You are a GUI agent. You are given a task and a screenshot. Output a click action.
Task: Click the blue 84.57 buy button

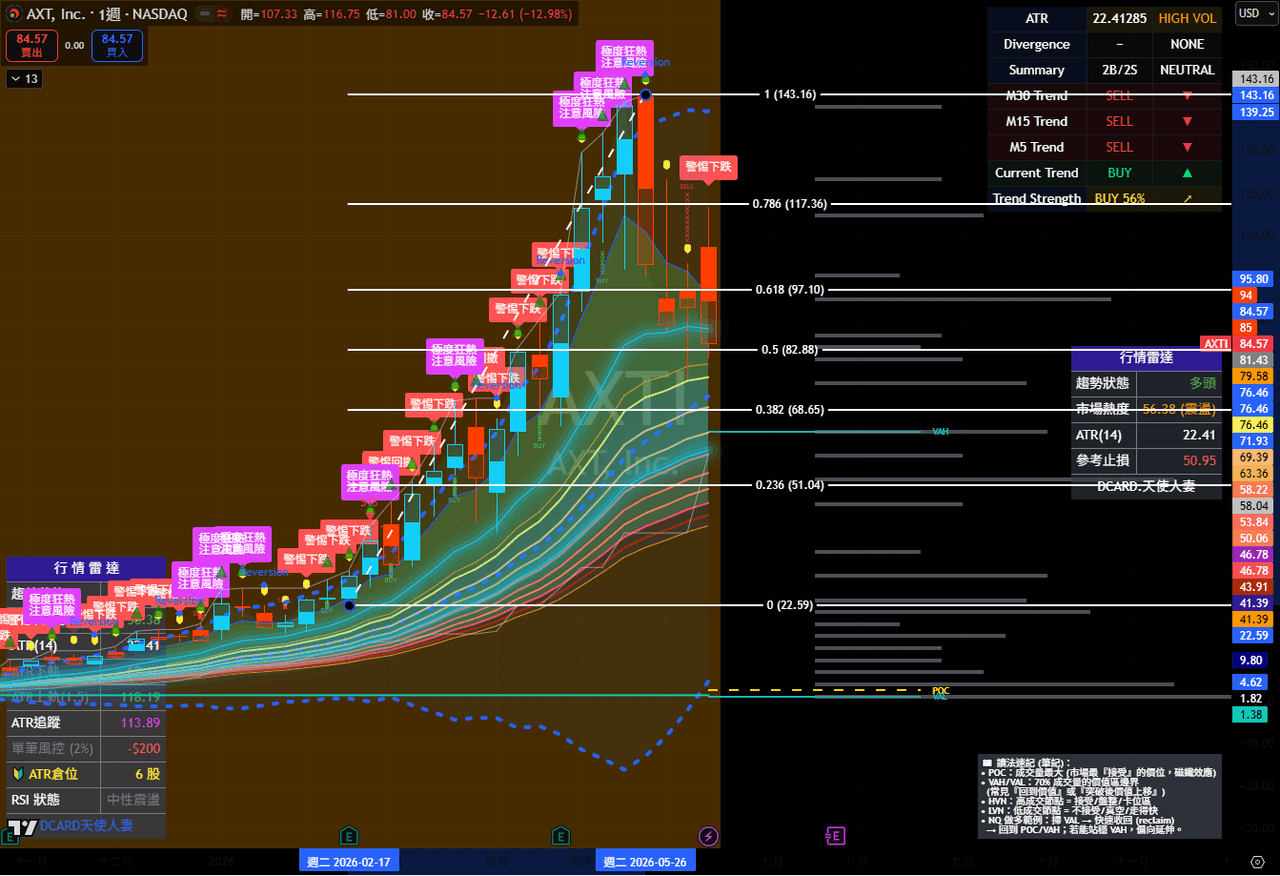(x=117, y=45)
